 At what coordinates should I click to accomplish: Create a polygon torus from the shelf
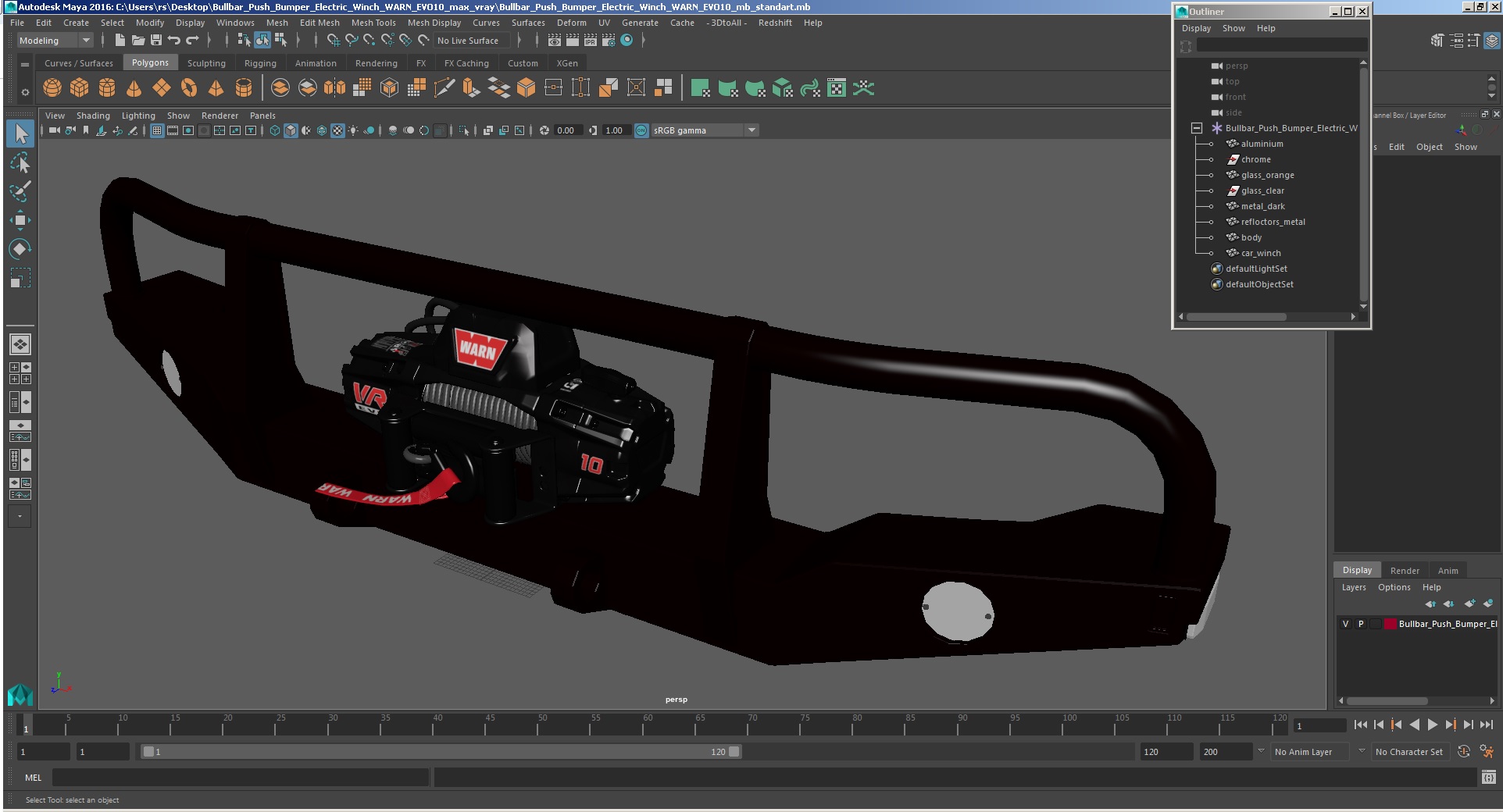pyautogui.click(x=189, y=88)
